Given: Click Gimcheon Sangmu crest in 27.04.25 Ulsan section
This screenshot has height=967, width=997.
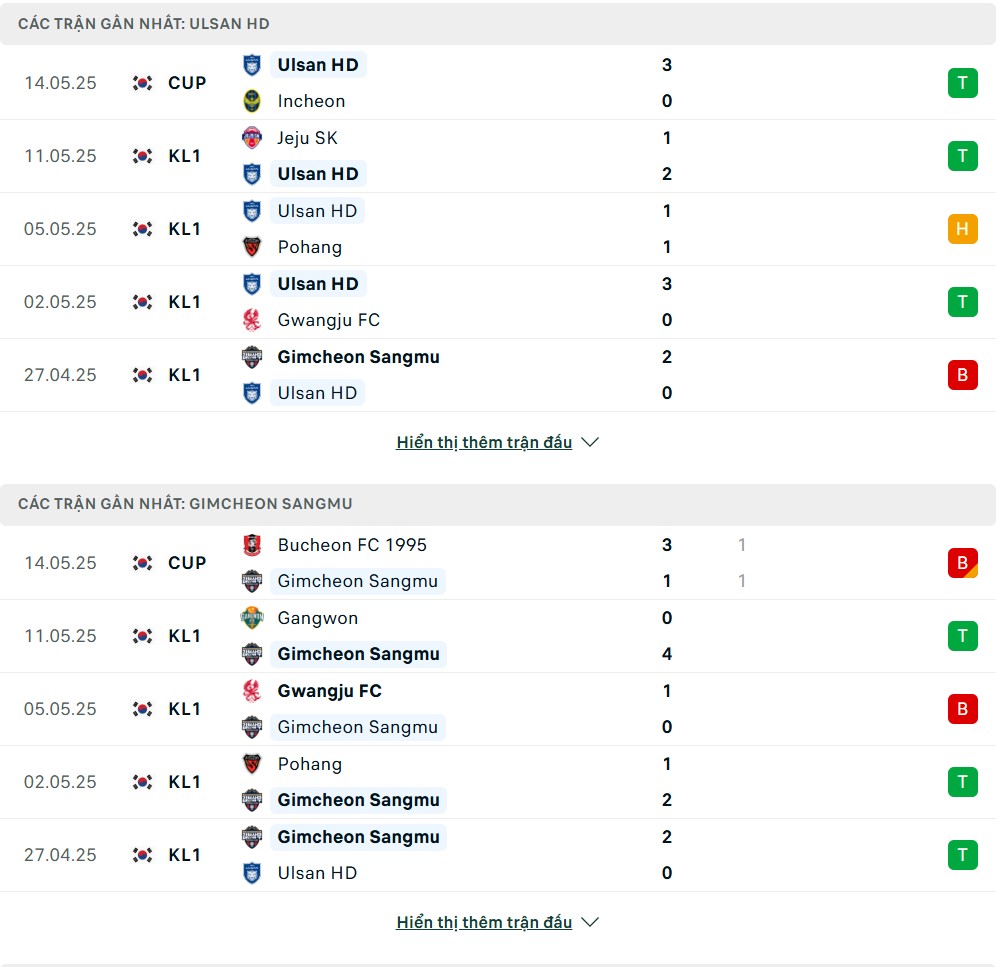Looking at the screenshot, I should (252, 357).
